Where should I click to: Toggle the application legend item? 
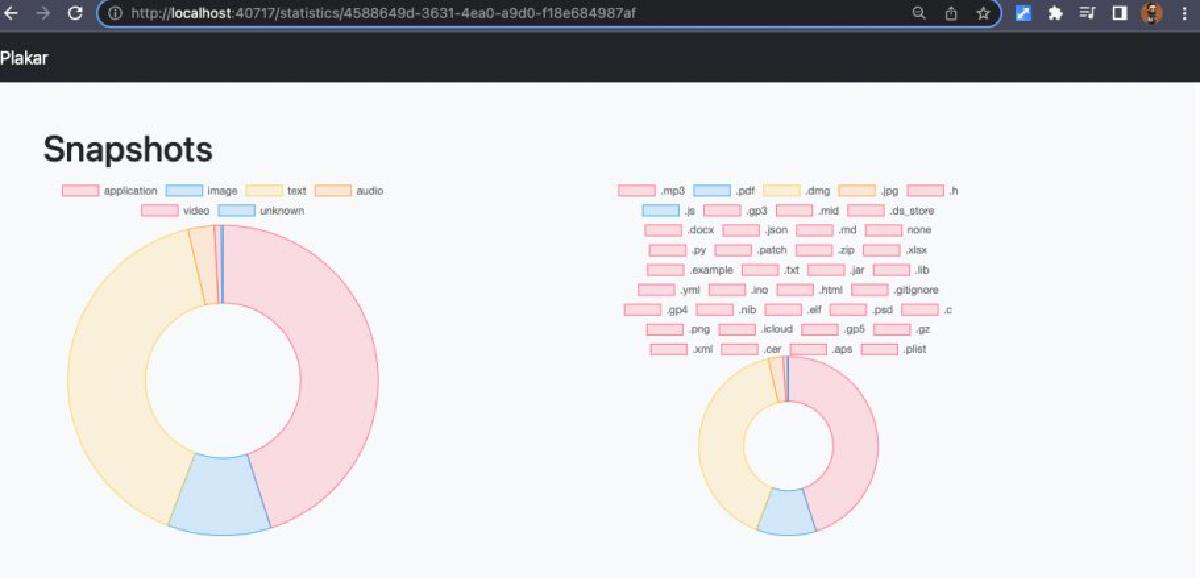click(x=110, y=191)
